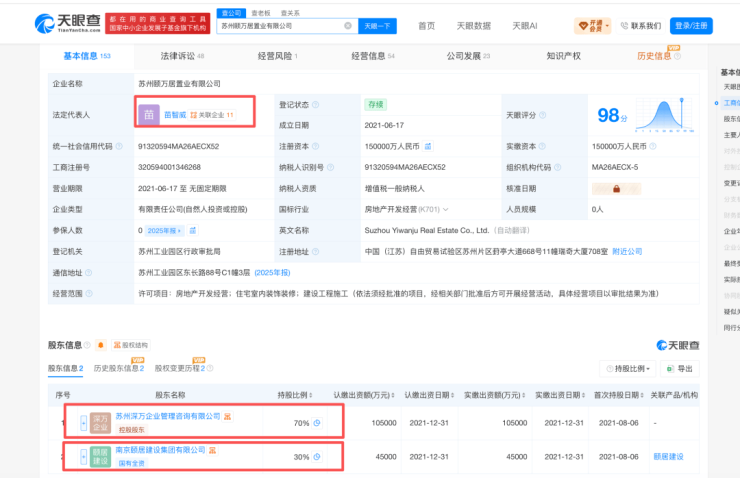740x478 pixels.
Task: Switch to 经营信息 tab
Action: 372,56
